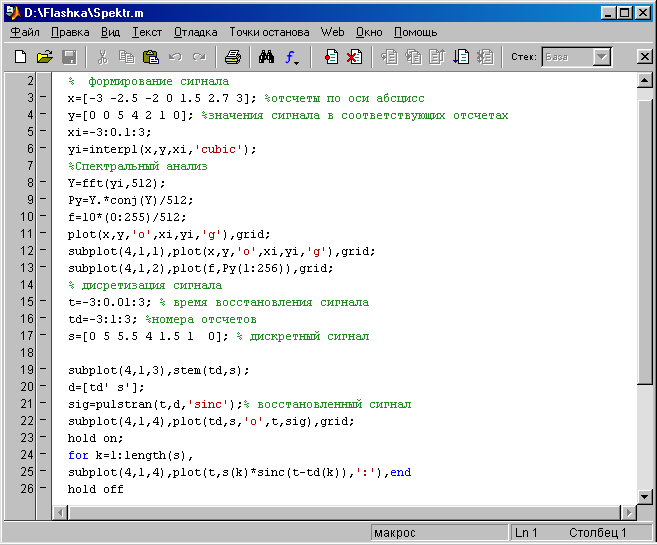
Task: Toggle breakpoint dash on line 11
Action: tap(43, 233)
